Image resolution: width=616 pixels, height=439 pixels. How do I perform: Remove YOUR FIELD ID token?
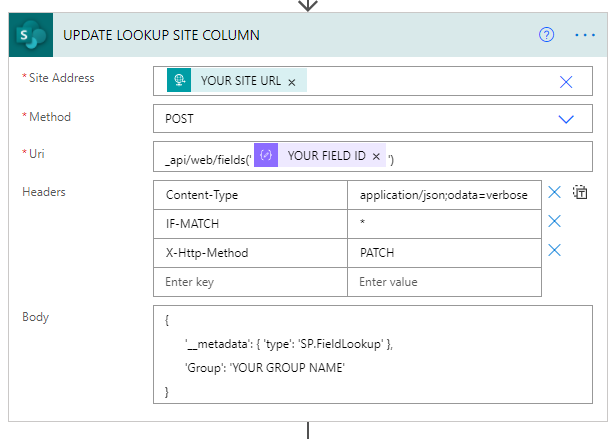[x=377, y=157]
